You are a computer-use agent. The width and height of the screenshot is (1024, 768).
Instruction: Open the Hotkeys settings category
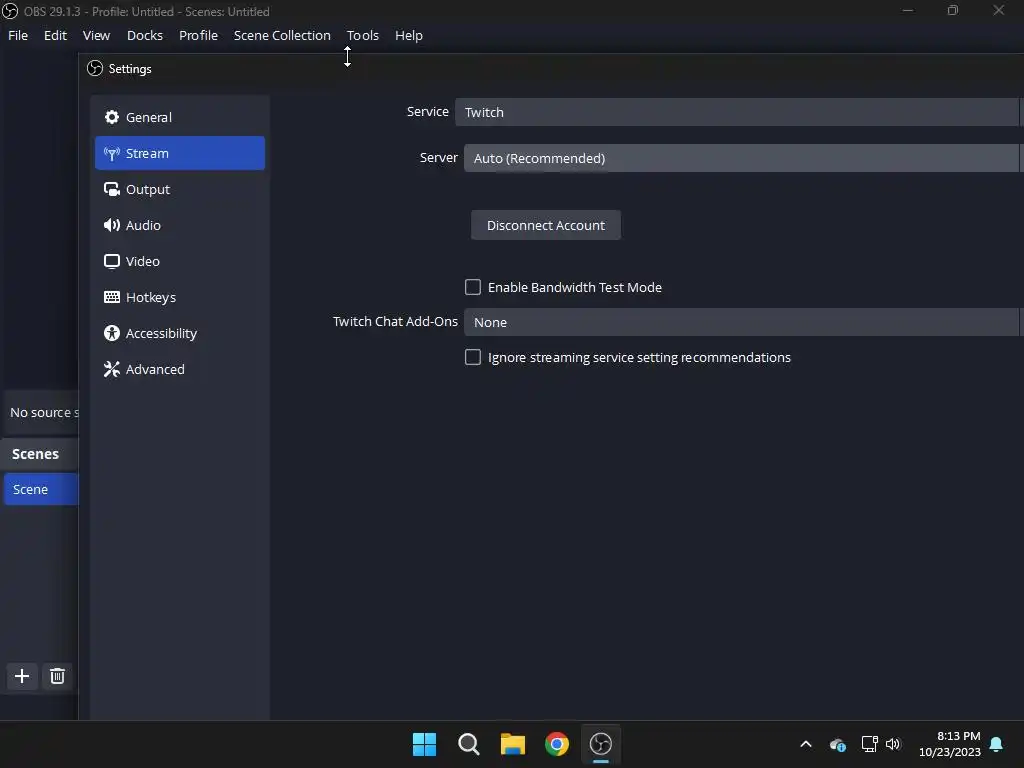click(x=180, y=296)
